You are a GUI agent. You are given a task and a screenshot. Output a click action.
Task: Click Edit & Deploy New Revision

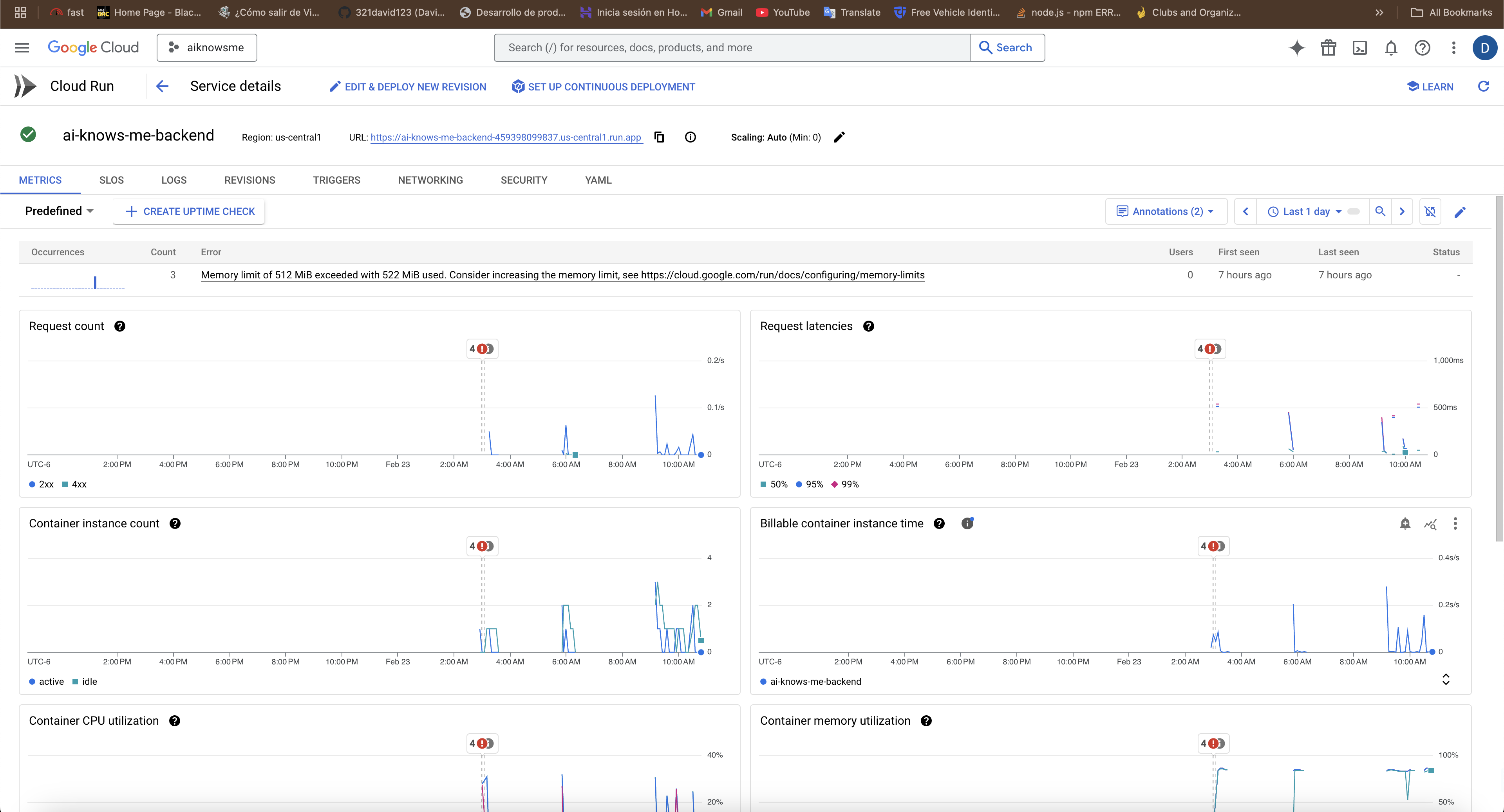[x=407, y=87]
